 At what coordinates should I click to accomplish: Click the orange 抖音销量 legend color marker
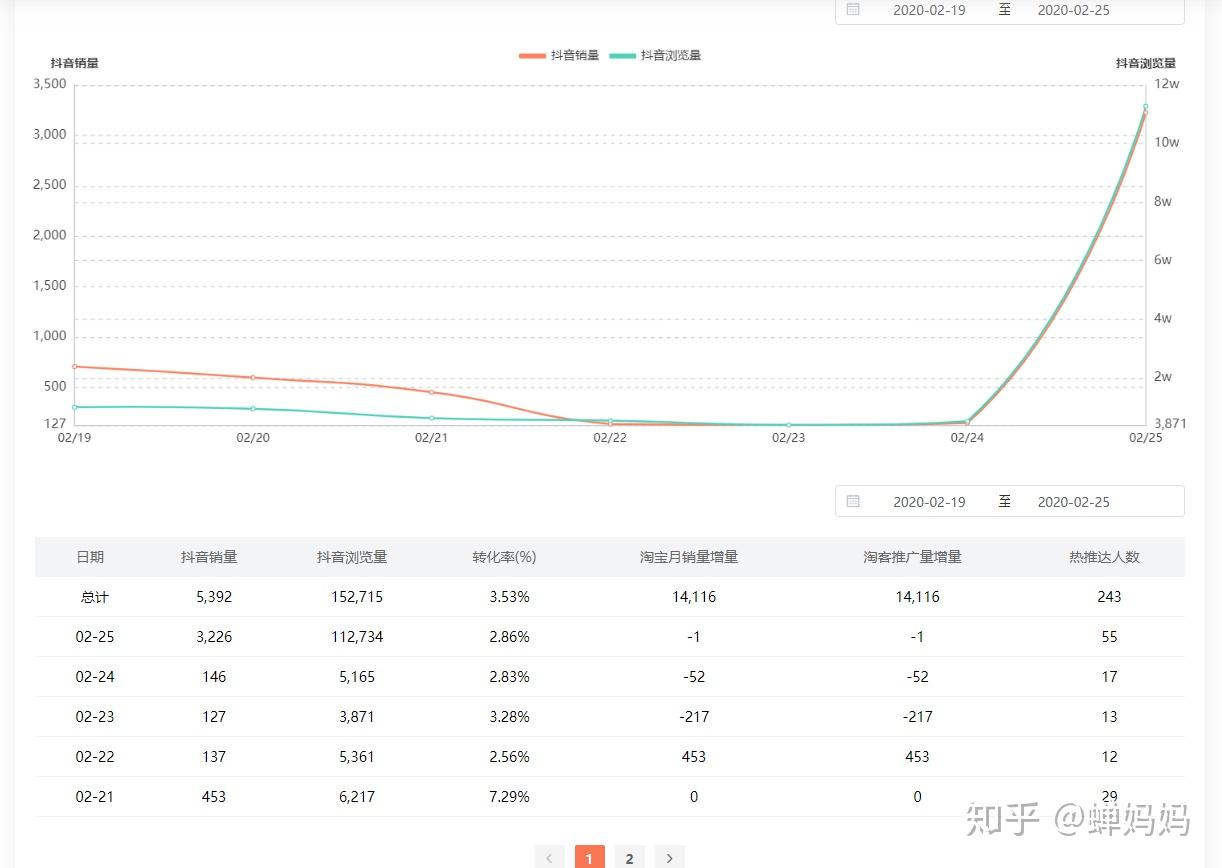(532, 56)
